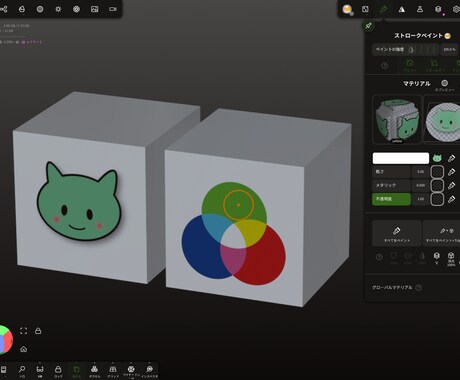
Task: Open the background image icon
Action: pyautogui.click(x=95, y=9)
